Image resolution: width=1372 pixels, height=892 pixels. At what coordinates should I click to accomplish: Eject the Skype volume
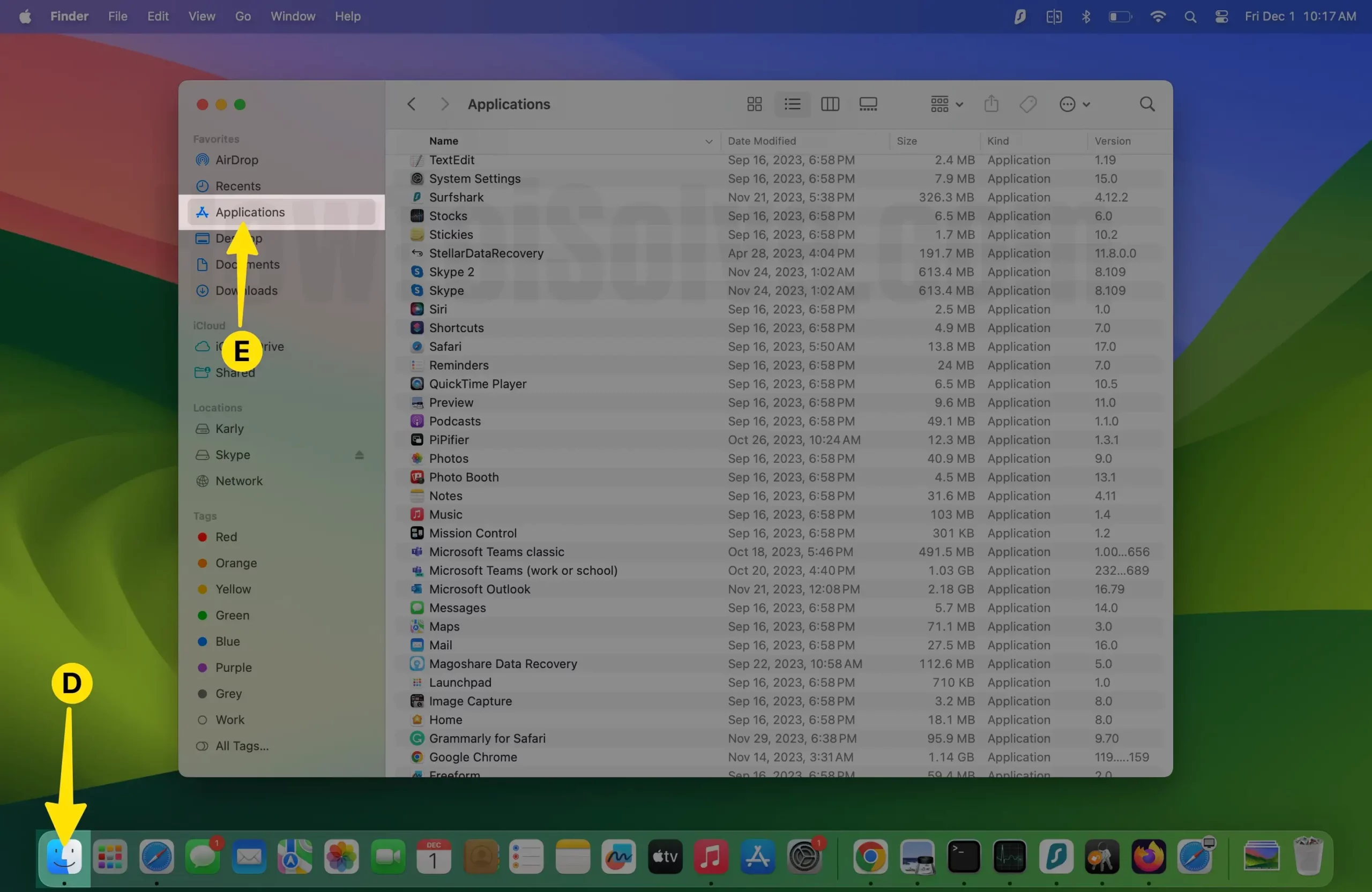359,455
